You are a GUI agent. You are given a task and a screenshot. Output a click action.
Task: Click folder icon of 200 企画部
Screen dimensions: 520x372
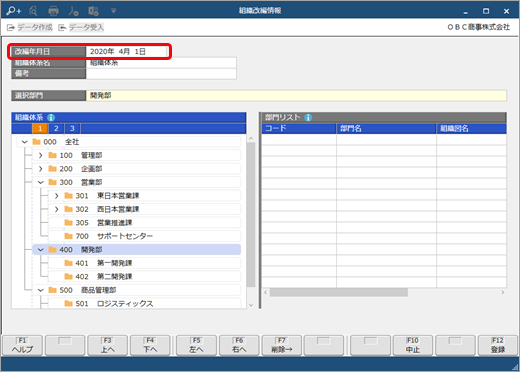pyautogui.click(x=52, y=169)
